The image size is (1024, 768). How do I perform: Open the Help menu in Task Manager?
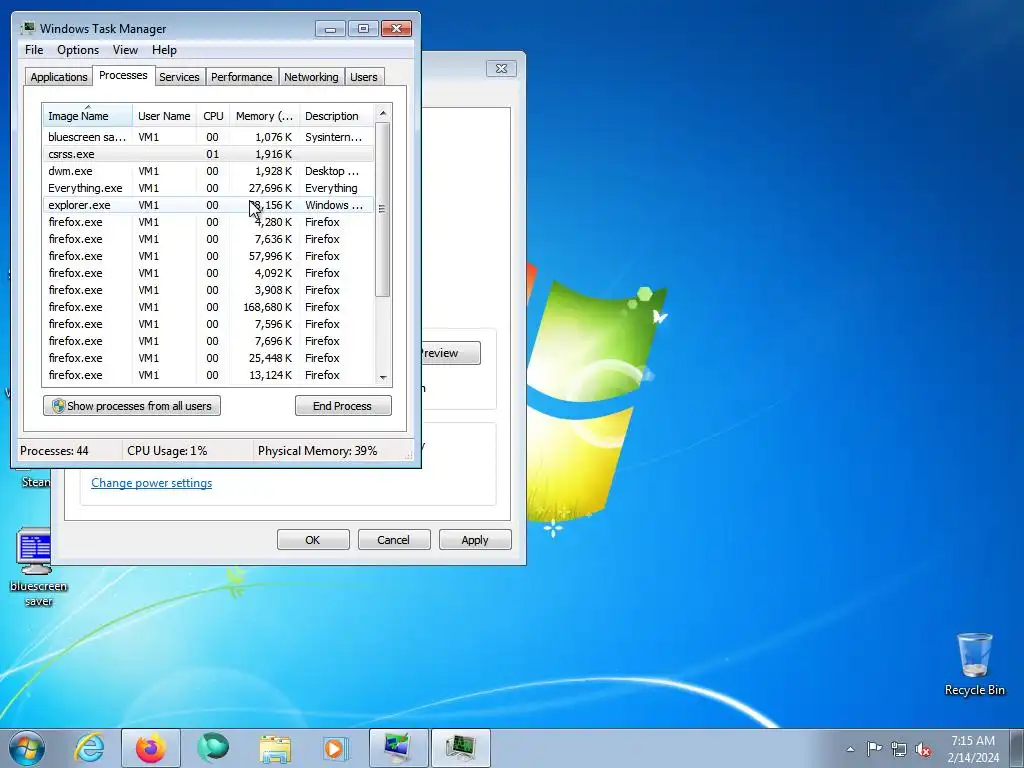[164, 50]
